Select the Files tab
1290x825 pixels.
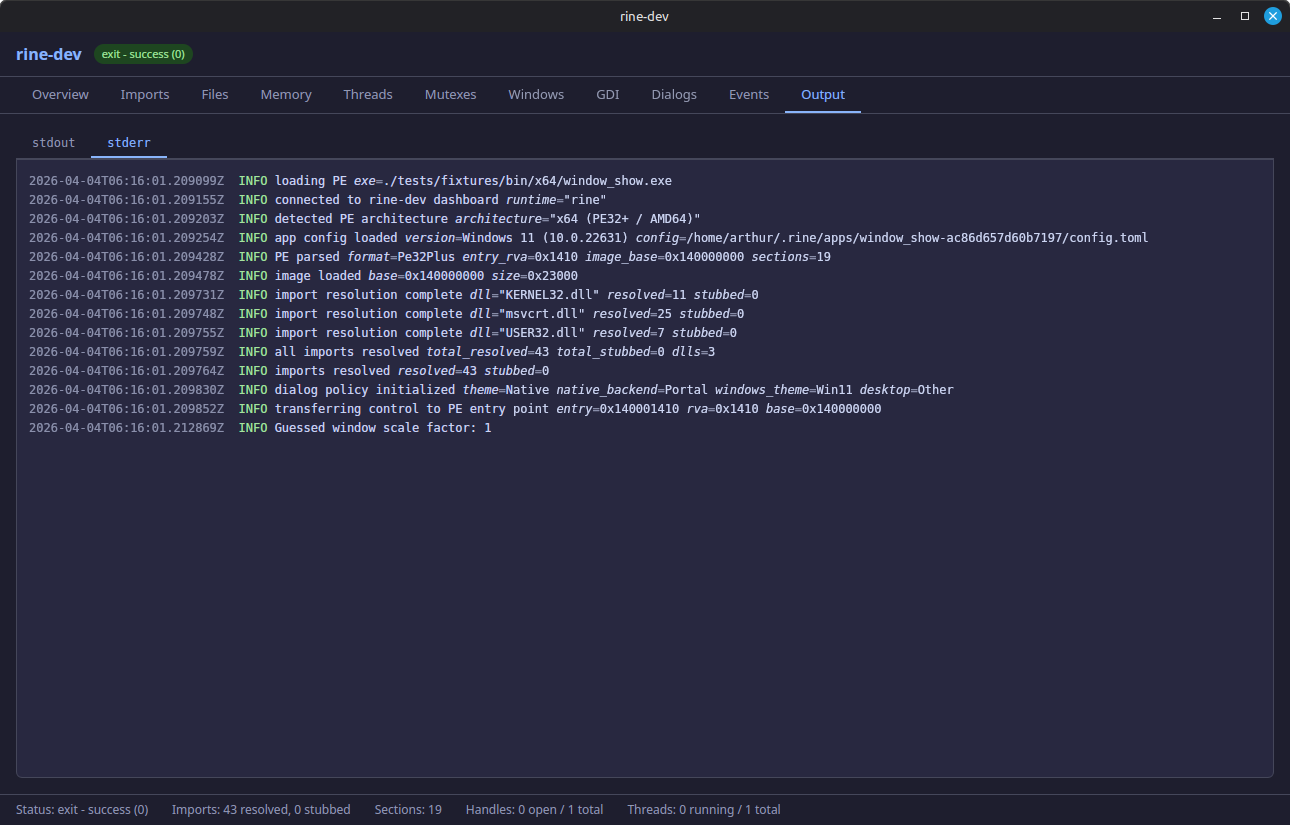[x=214, y=94]
